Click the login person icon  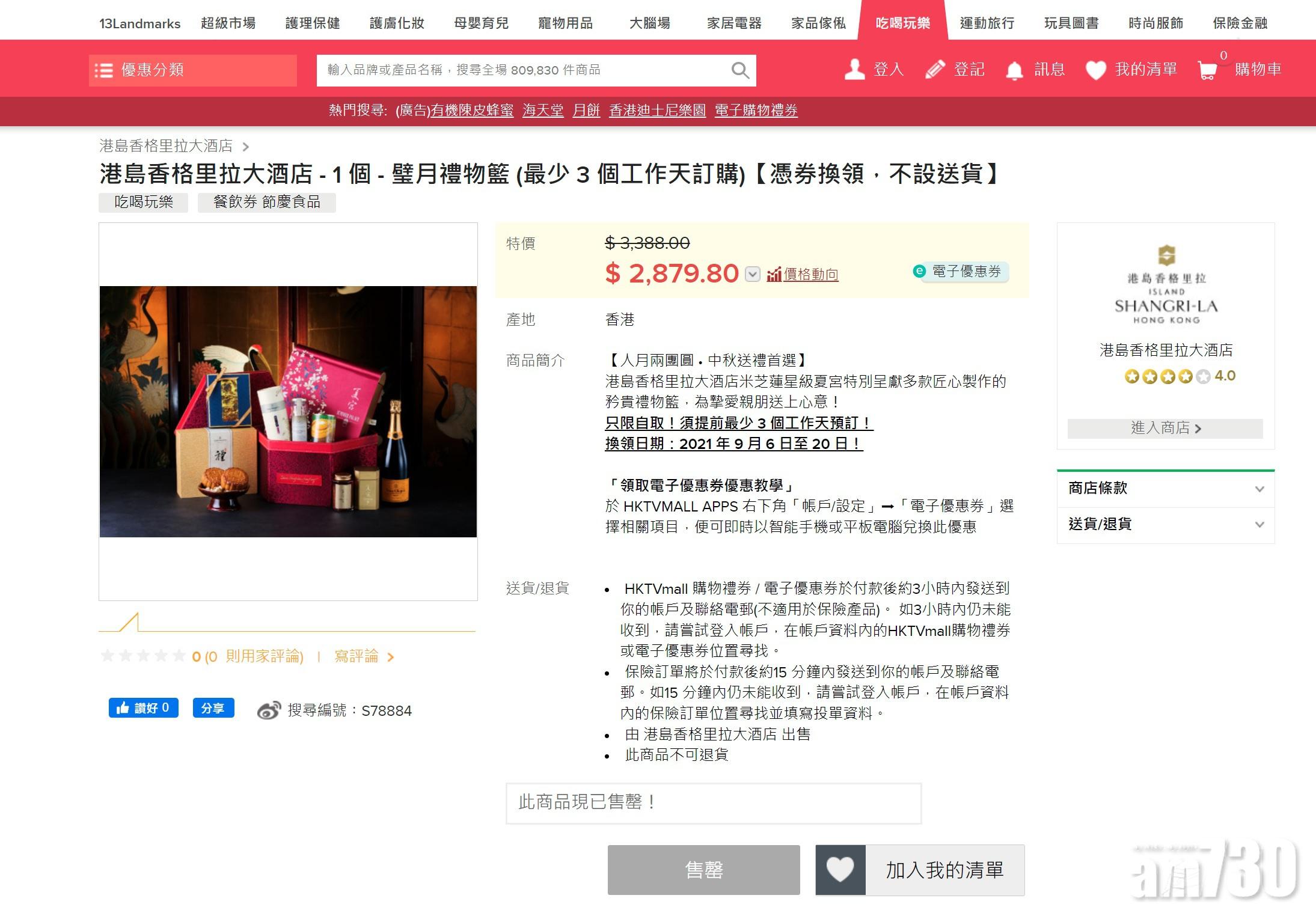(854, 70)
